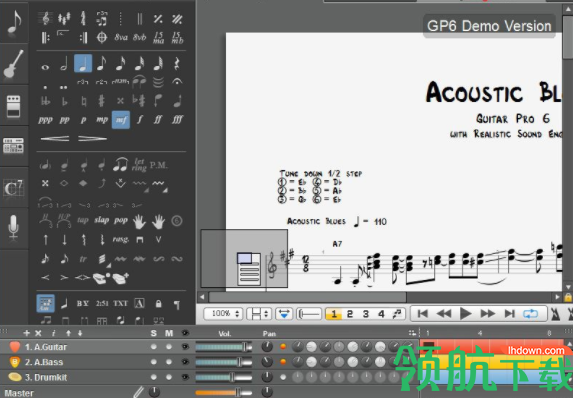573x398 pixels.
Task: Add a trill tr
Action: 83,259
